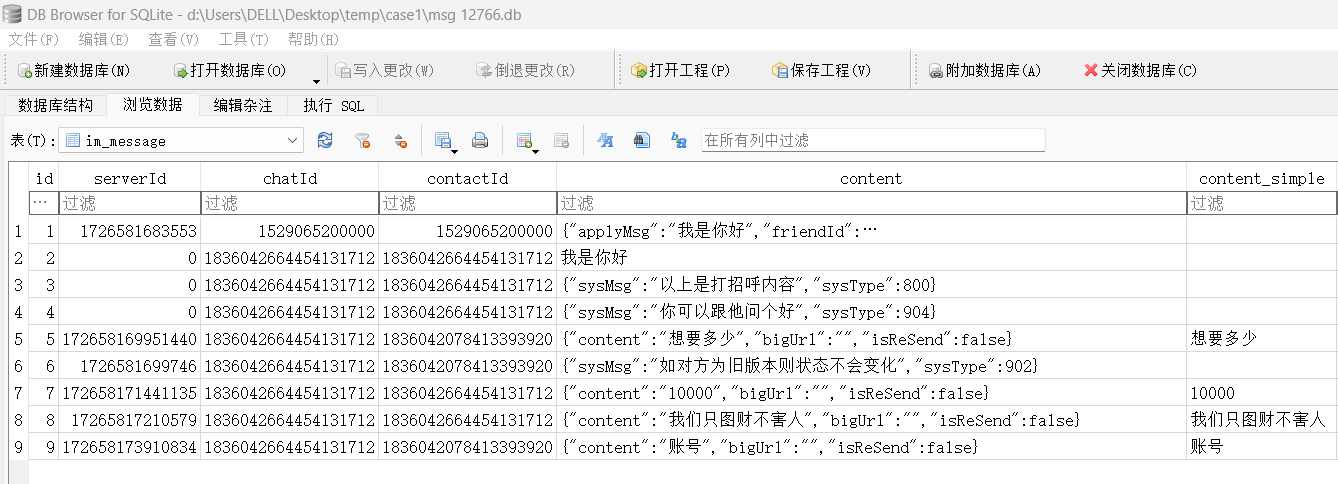Image resolution: width=1338 pixels, height=484 pixels.
Task: Click 关闭数据库(C) toolbar button
Action: pyautogui.click(x=1140, y=71)
